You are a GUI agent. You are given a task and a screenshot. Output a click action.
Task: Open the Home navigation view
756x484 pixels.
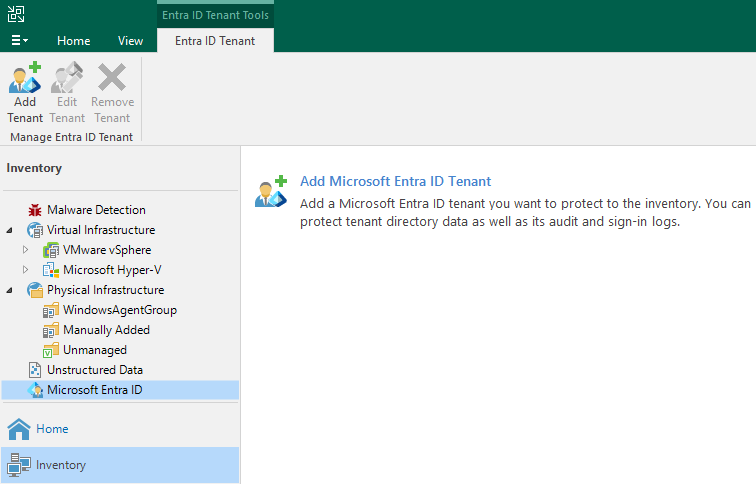120,429
